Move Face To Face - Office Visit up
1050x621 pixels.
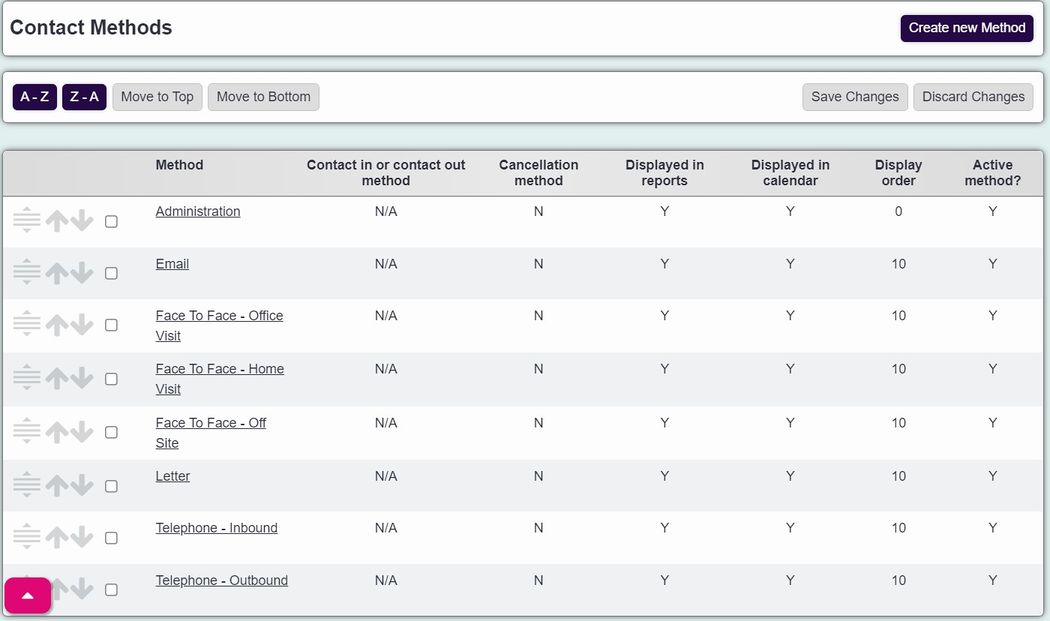point(57,324)
